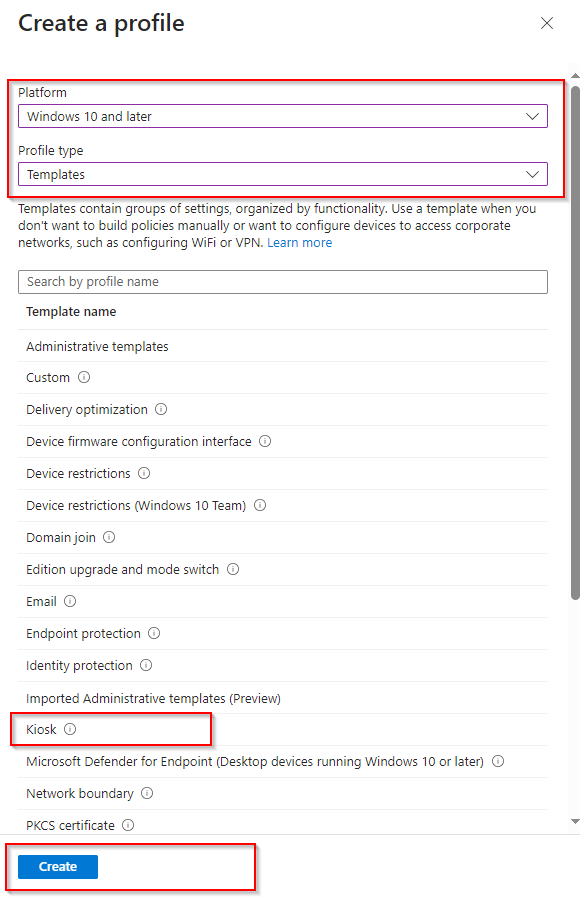The image size is (580, 904).
Task: Click the Create button
Action: coord(56,867)
